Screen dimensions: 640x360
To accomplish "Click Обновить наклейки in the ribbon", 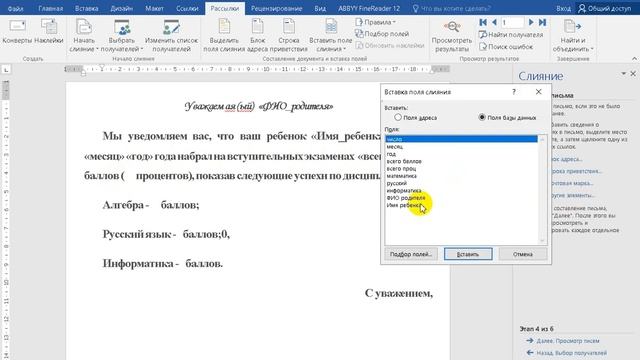I will (390, 45).
